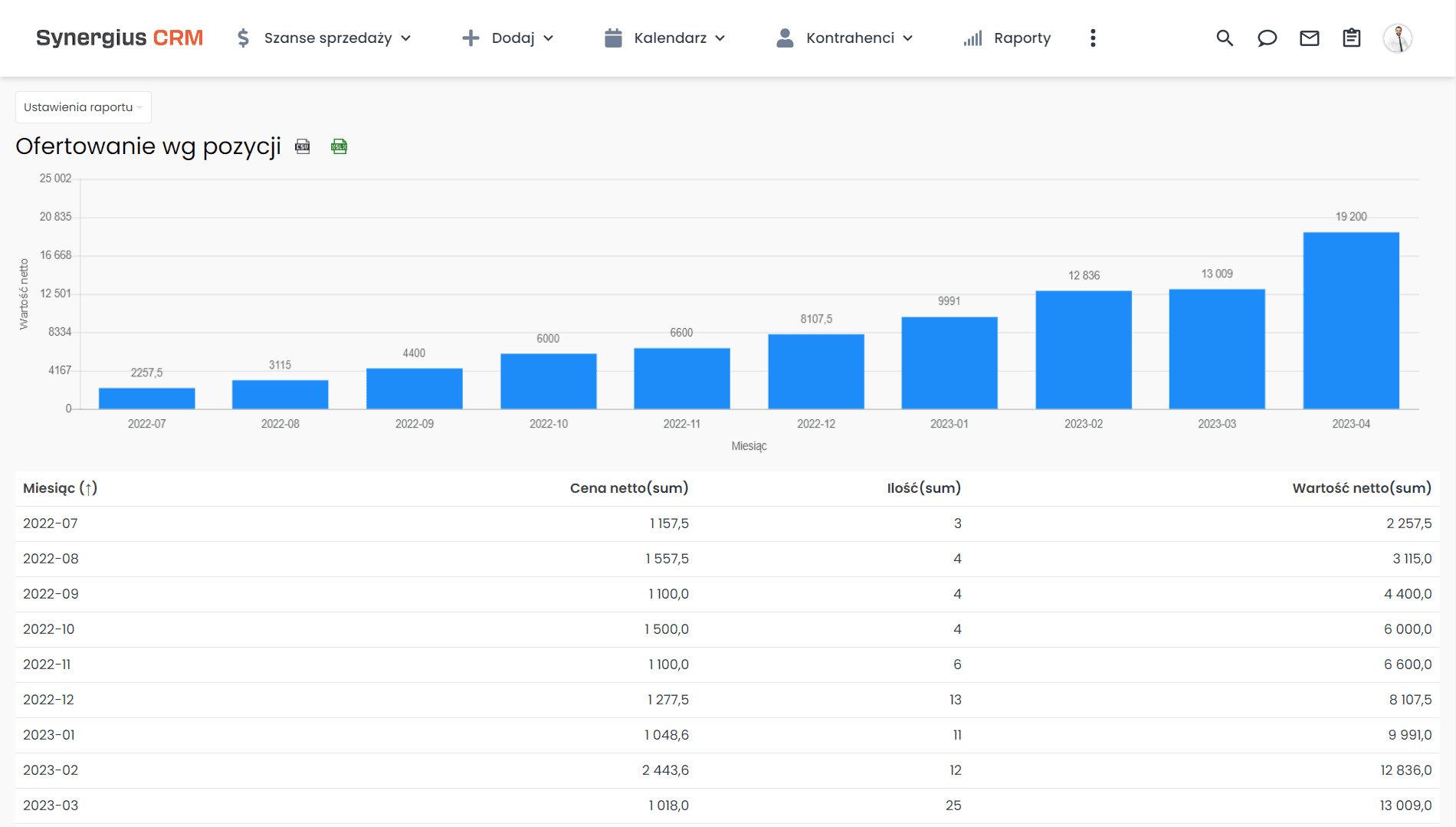Click the 2023-02 chart bar
Image resolution: width=1456 pixels, height=827 pixels.
point(1083,350)
